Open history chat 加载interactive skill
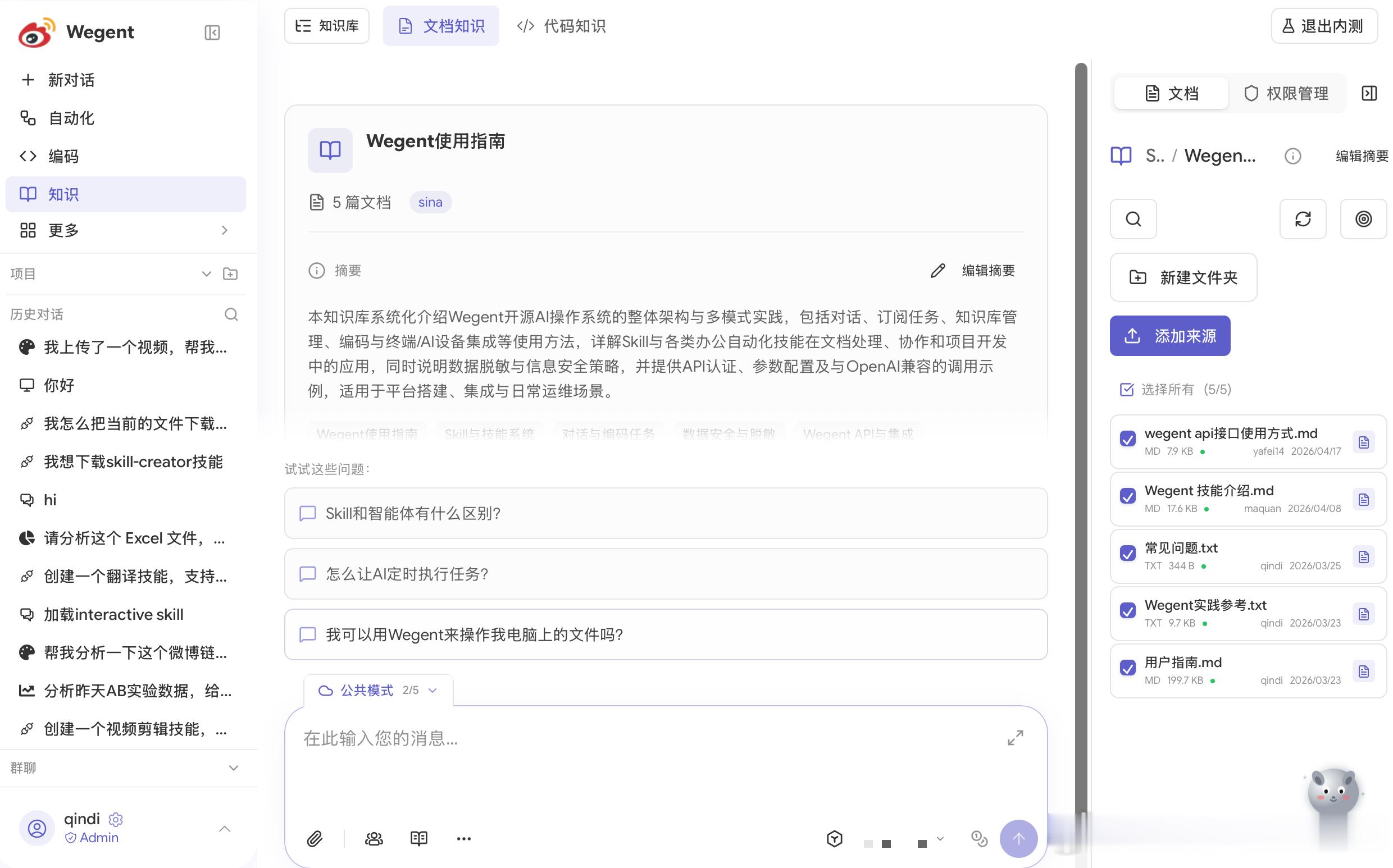 (x=126, y=614)
